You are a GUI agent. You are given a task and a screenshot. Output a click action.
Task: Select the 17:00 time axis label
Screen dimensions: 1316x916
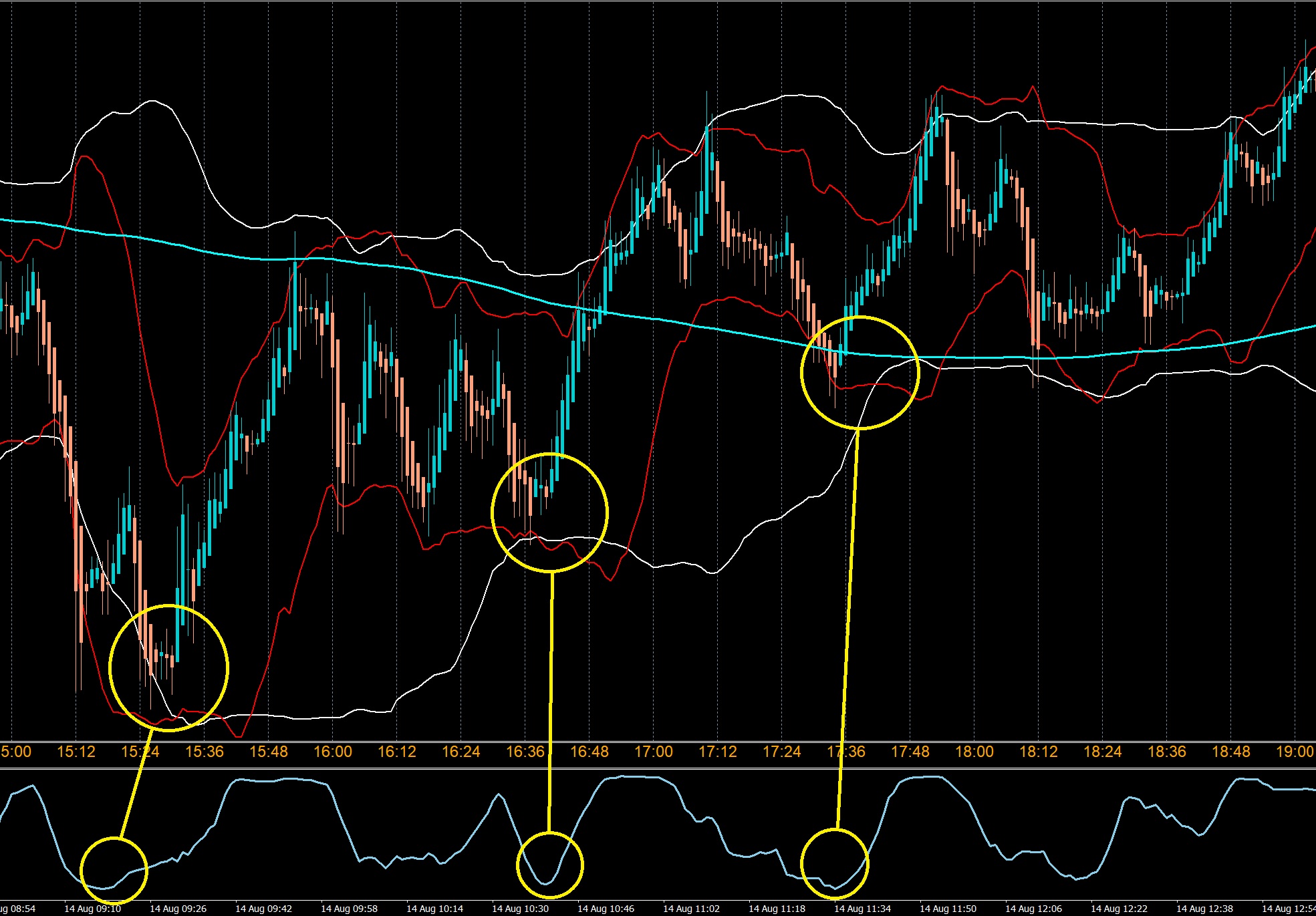pyautogui.click(x=654, y=752)
